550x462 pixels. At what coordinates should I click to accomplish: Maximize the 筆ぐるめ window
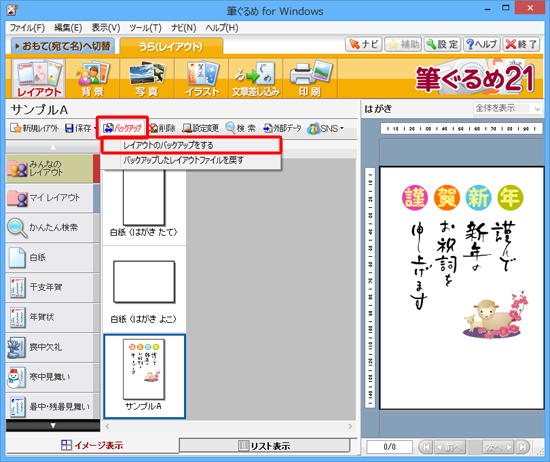tap(505, 8)
